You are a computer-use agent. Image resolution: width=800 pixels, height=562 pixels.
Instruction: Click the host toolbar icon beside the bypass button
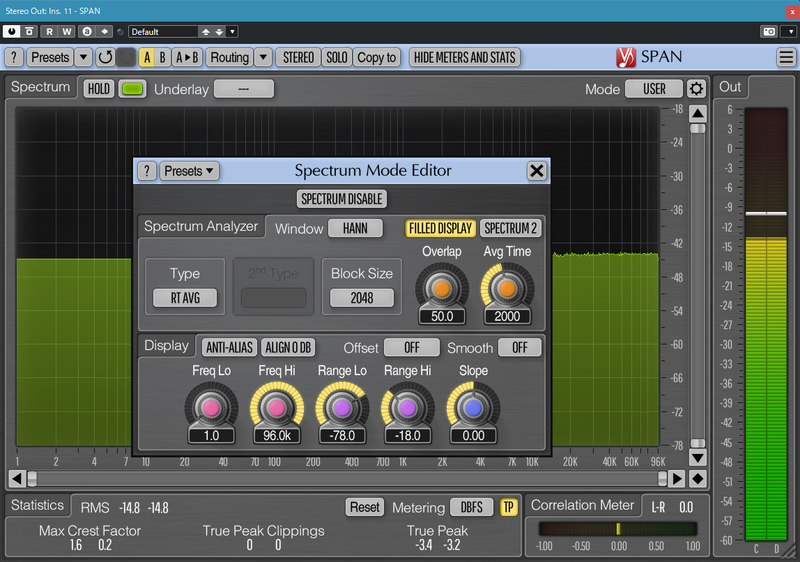coord(29,32)
